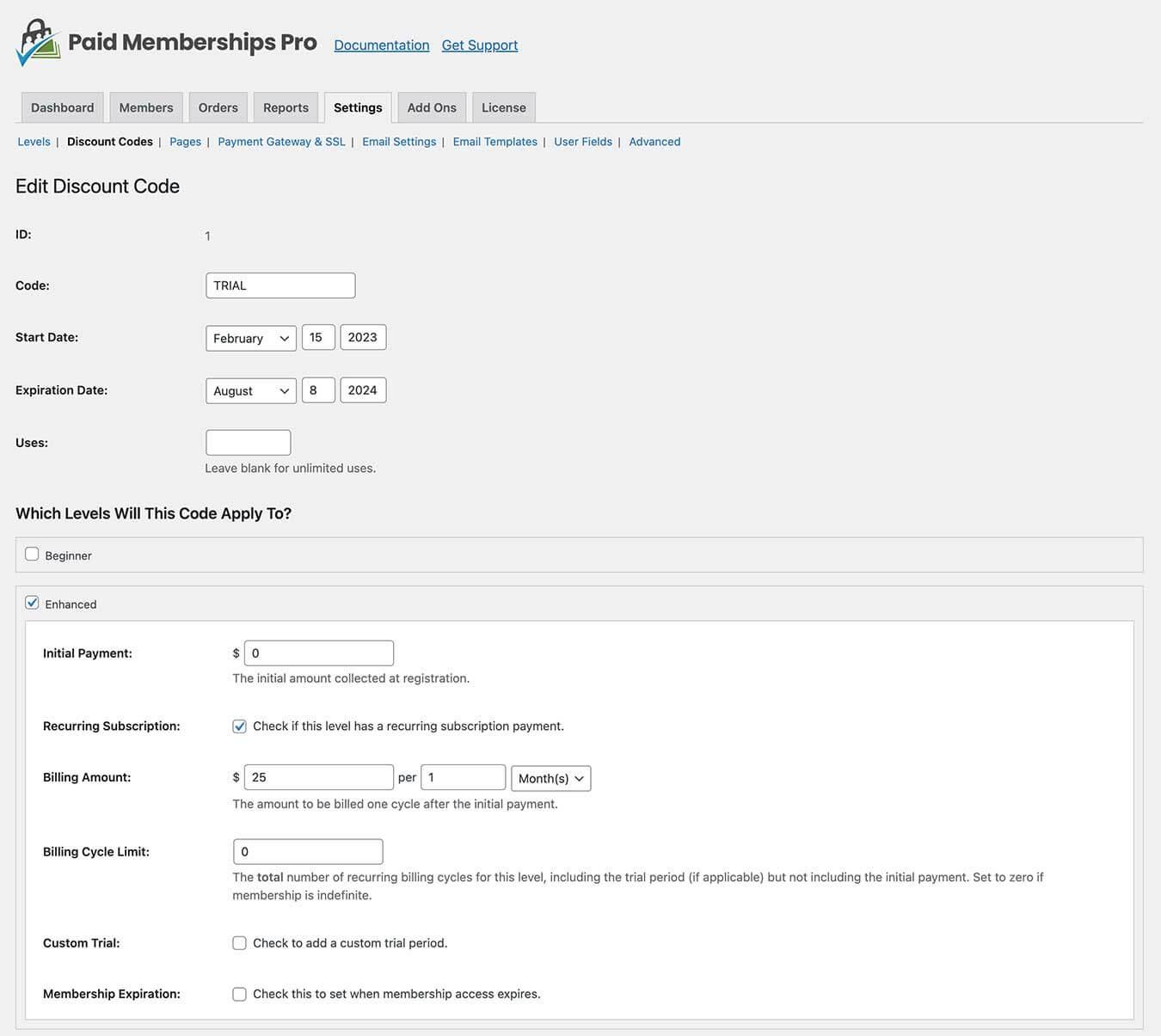
Task: Click the Expiration Date day field
Action: (x=318, y=390)
